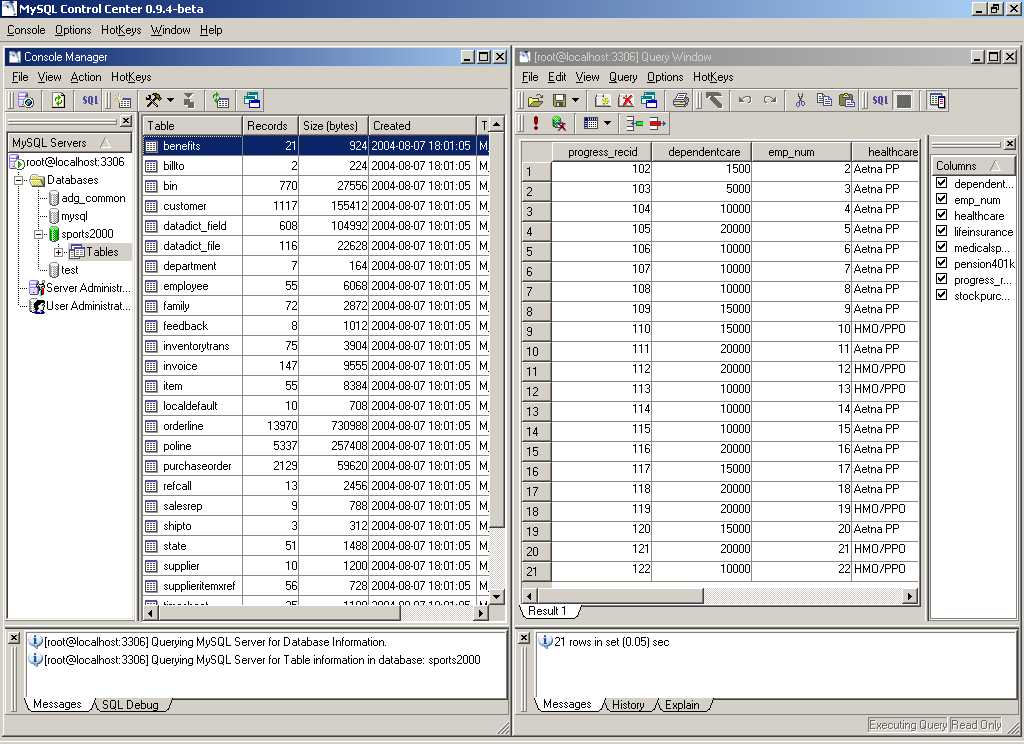Select the customer table row
The width and height of the screenshot is (1024, 744).
coord(316,206)
